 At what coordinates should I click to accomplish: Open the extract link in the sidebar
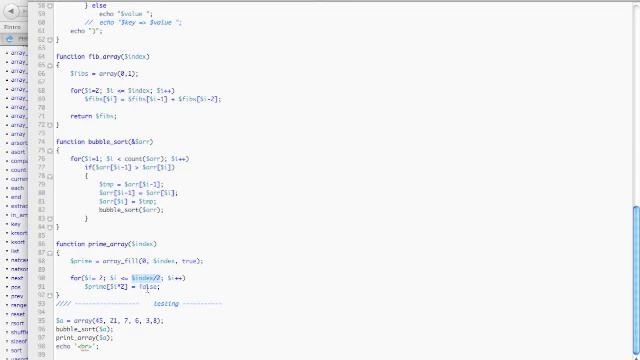pos(19,206)
